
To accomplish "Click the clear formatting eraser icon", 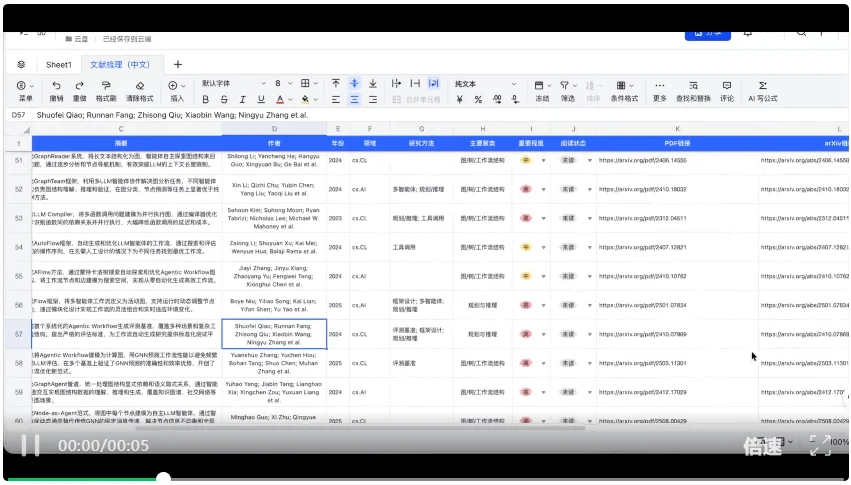I will [x=139, y=85].
